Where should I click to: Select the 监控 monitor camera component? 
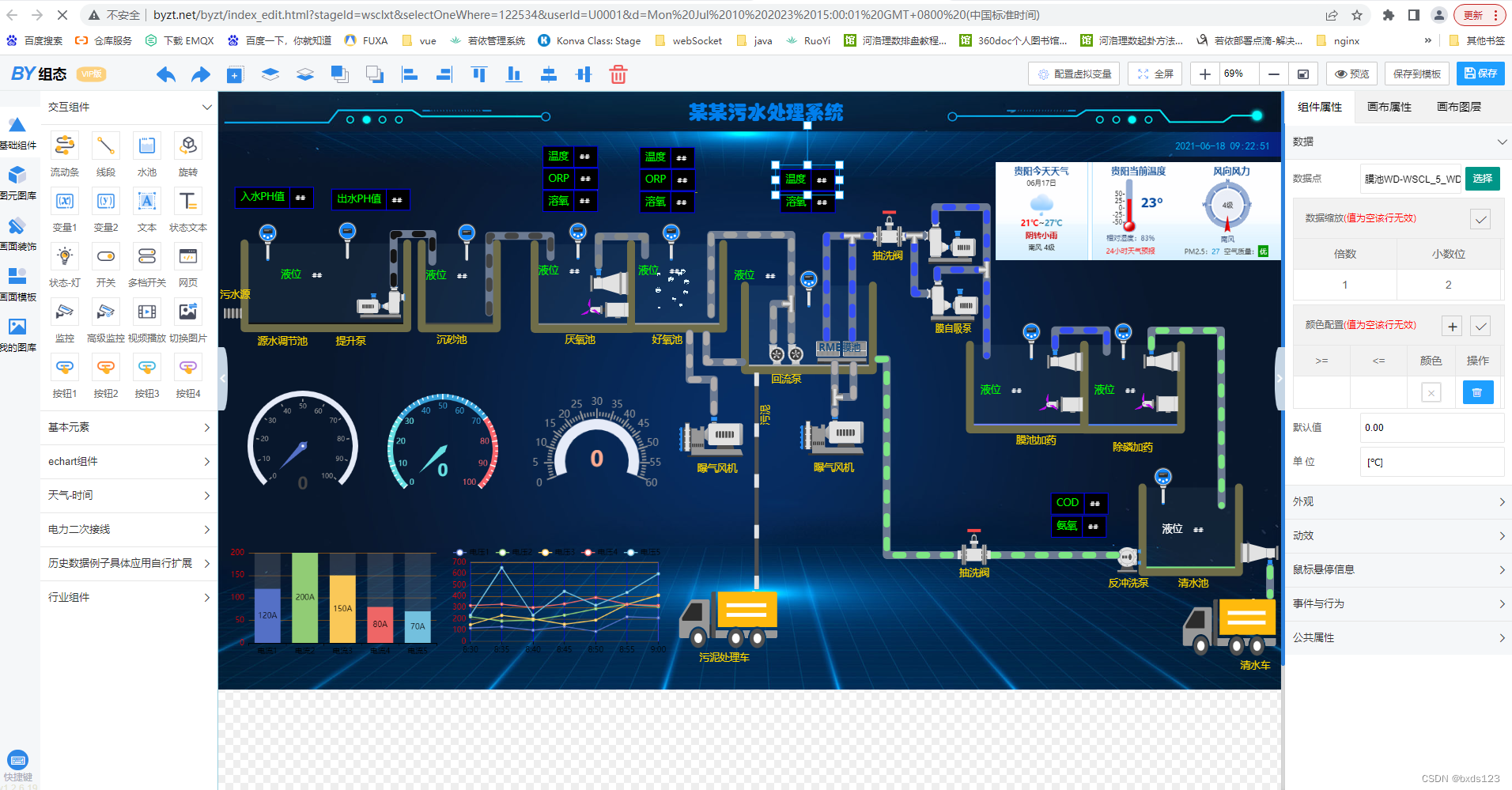point(65,320)
